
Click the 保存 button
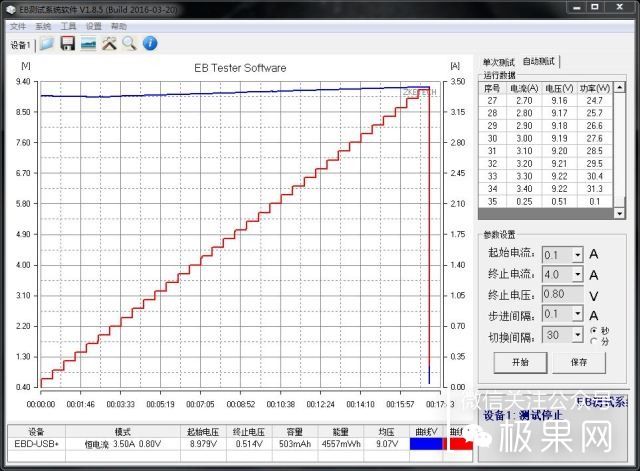click(579, 362)
